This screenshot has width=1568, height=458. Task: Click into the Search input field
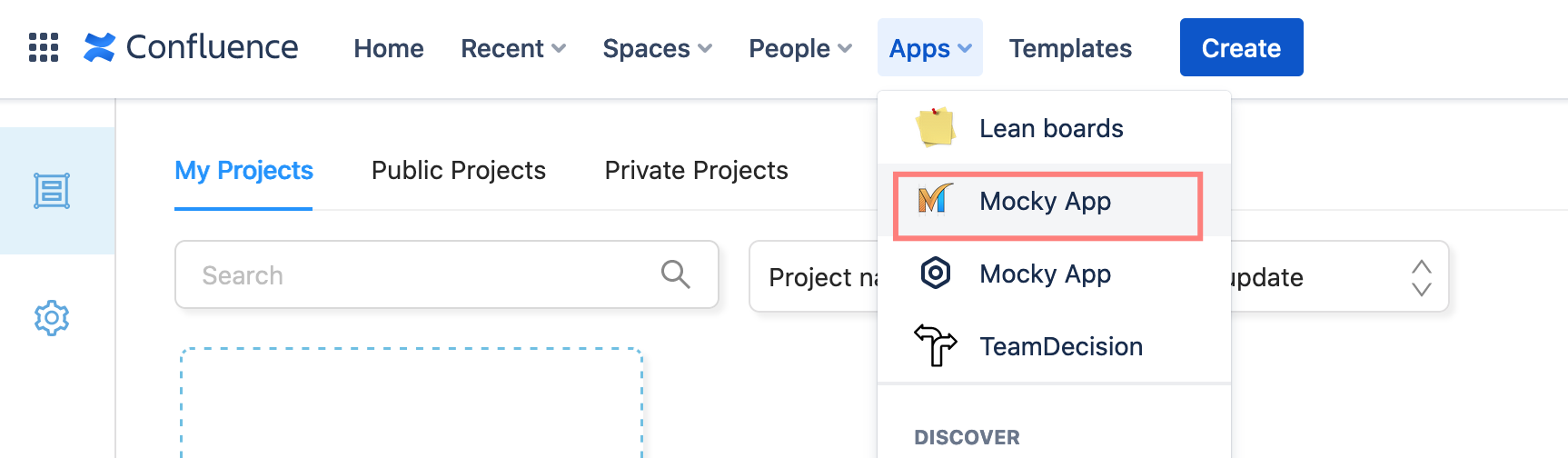pos(418,274)
